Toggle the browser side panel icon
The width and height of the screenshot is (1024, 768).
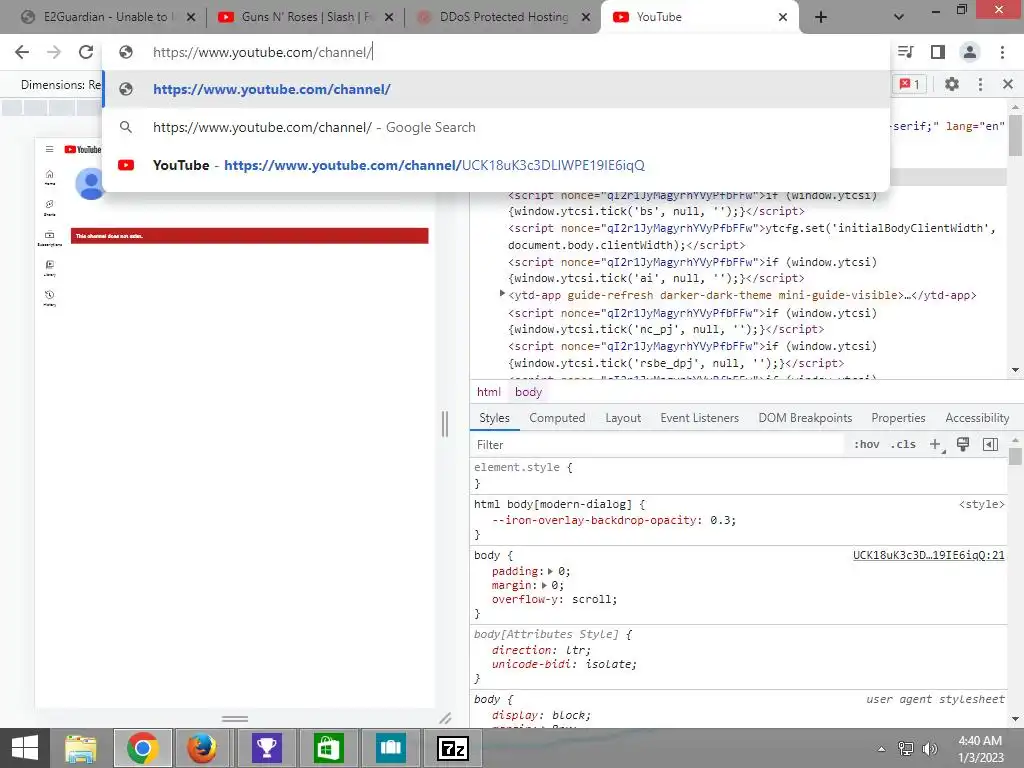tap(938, 52)
